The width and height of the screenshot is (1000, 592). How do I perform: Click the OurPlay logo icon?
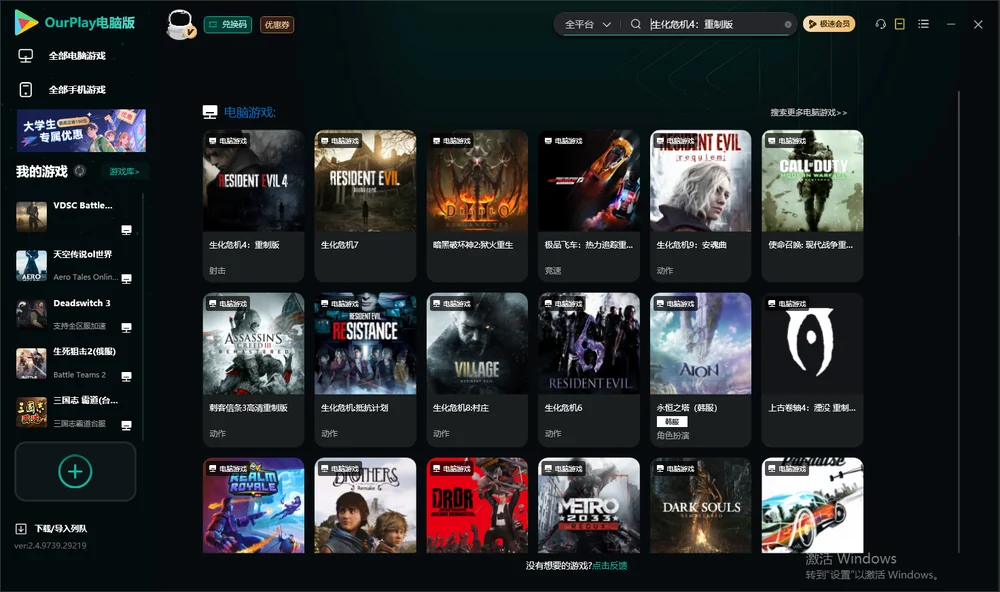click(26, 23)
